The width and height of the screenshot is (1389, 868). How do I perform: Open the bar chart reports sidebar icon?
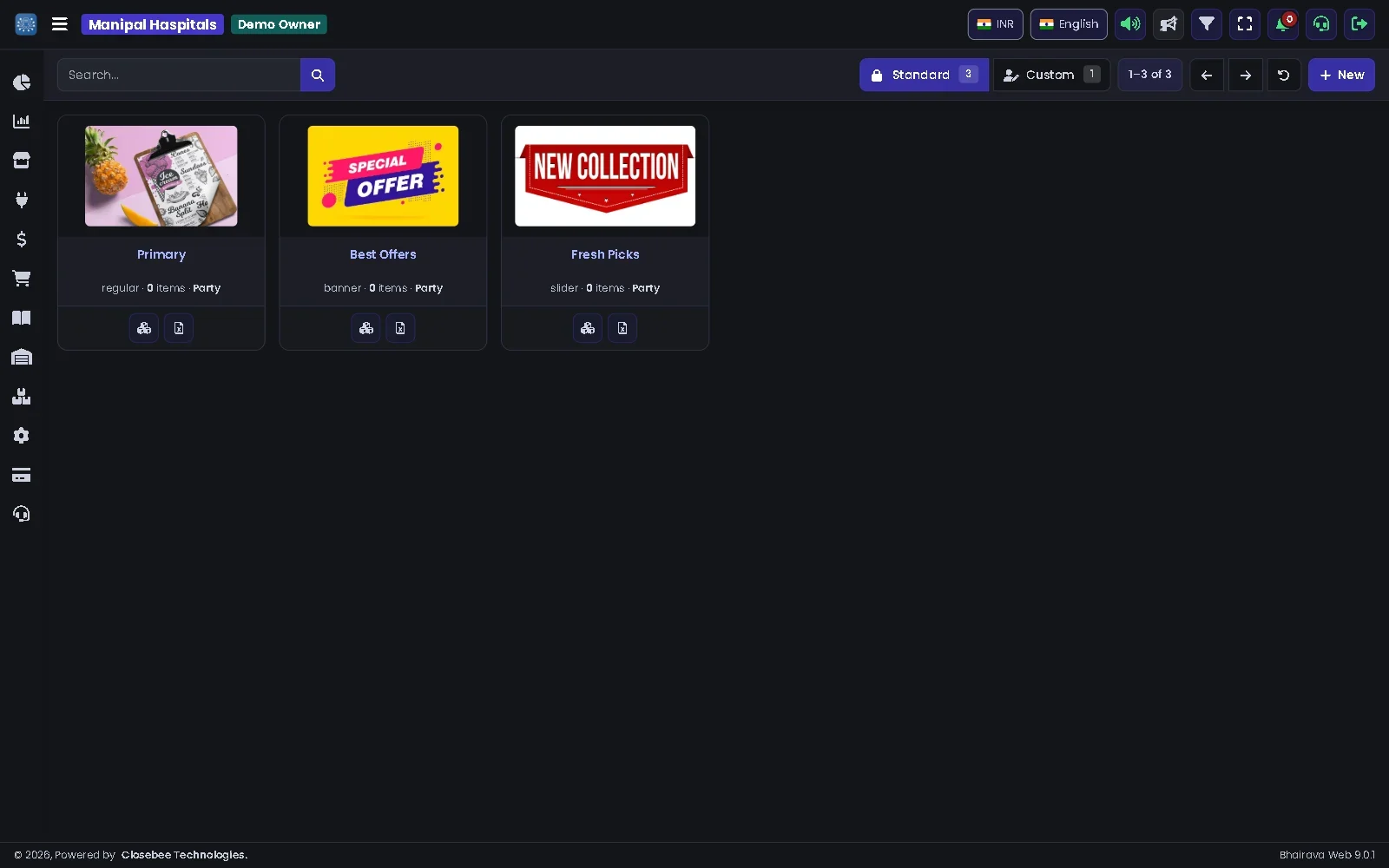22,122
